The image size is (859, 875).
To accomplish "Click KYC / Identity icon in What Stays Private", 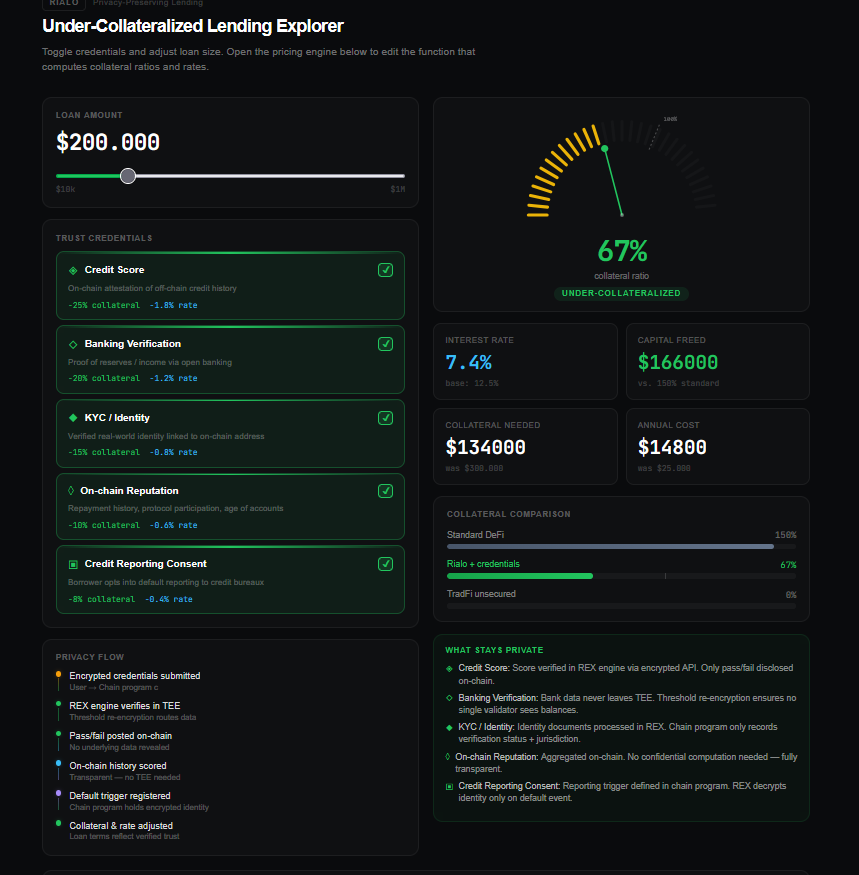I will click(x=449, y=728).
